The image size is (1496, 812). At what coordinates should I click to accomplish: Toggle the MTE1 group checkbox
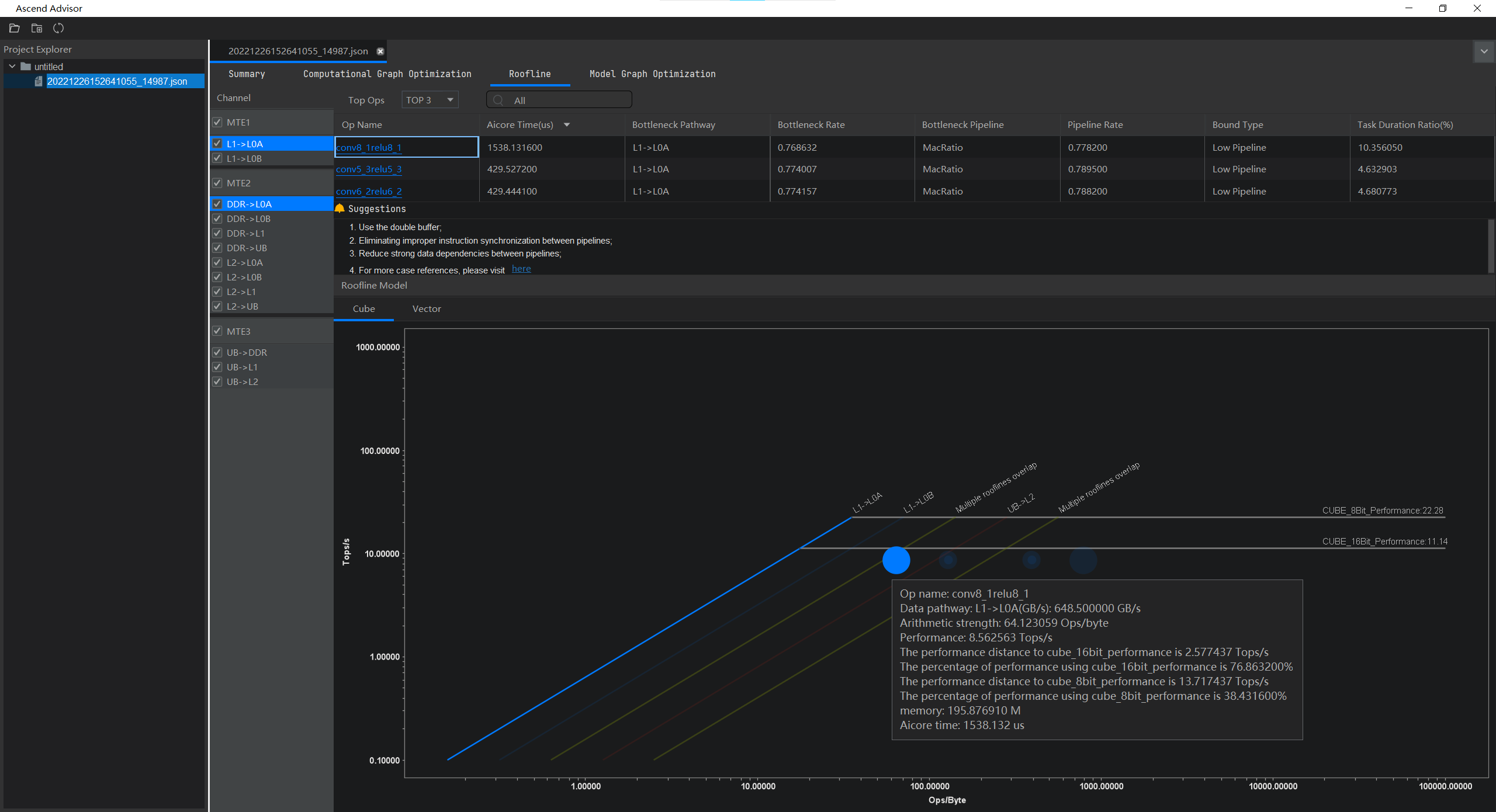pyautogui.click(x=217, y=122)
